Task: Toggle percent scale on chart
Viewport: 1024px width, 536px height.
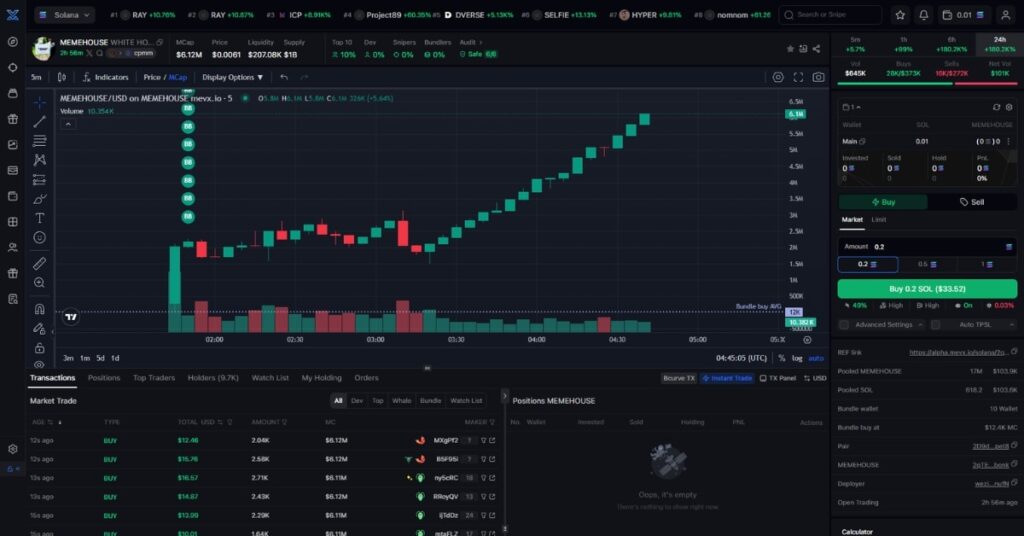Action: 782,358
